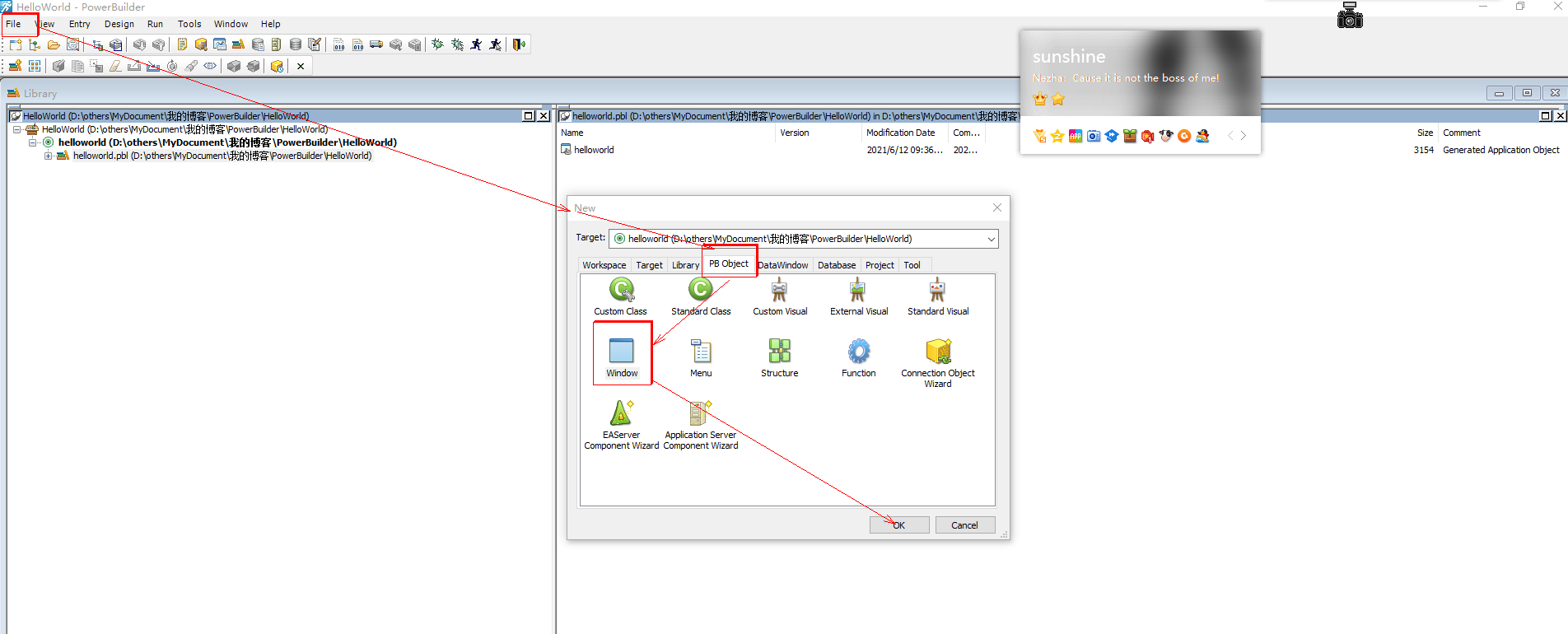1568x634 pixels.
Task: Click the Inherit toolbar icon
Action: (35, 44)
